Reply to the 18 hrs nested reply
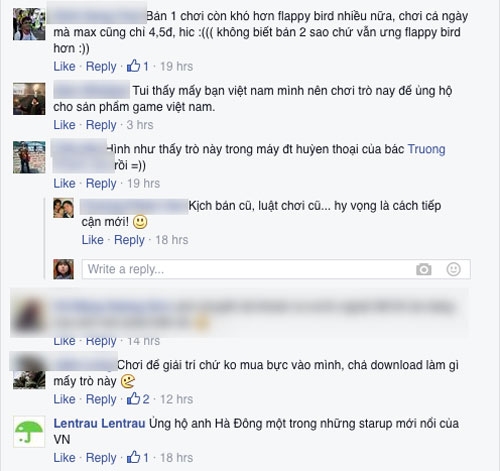Viewport: 500px width, 471px height. 129,240
